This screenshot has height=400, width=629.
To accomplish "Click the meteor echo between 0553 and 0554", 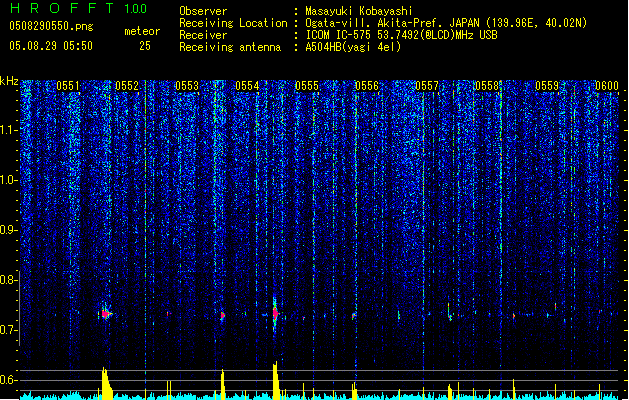I will click(x=222, y=315).
